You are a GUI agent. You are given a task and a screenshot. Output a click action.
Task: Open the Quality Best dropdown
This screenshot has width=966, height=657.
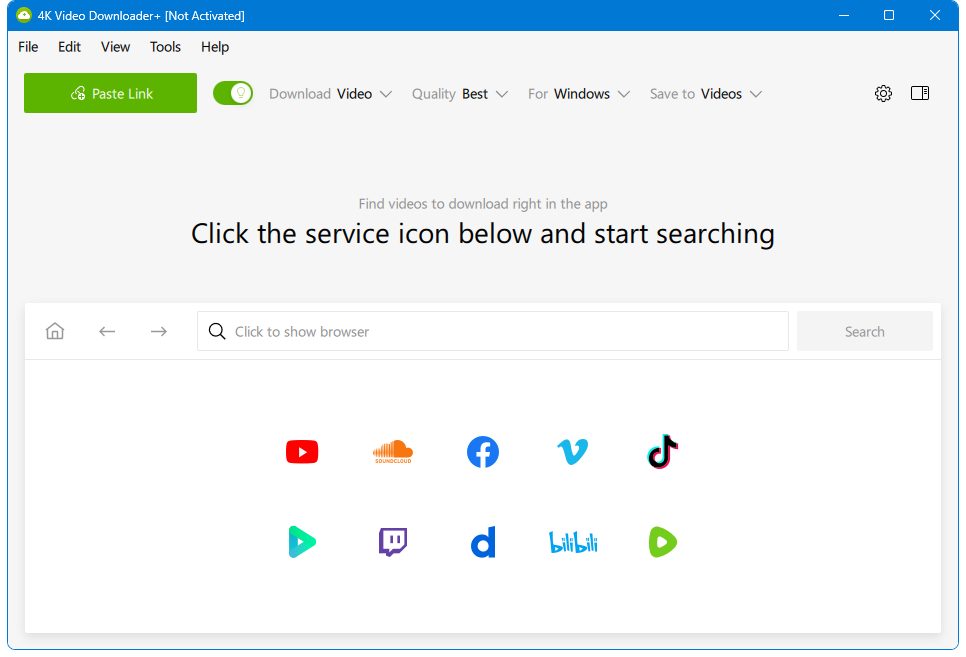point(460,94)
